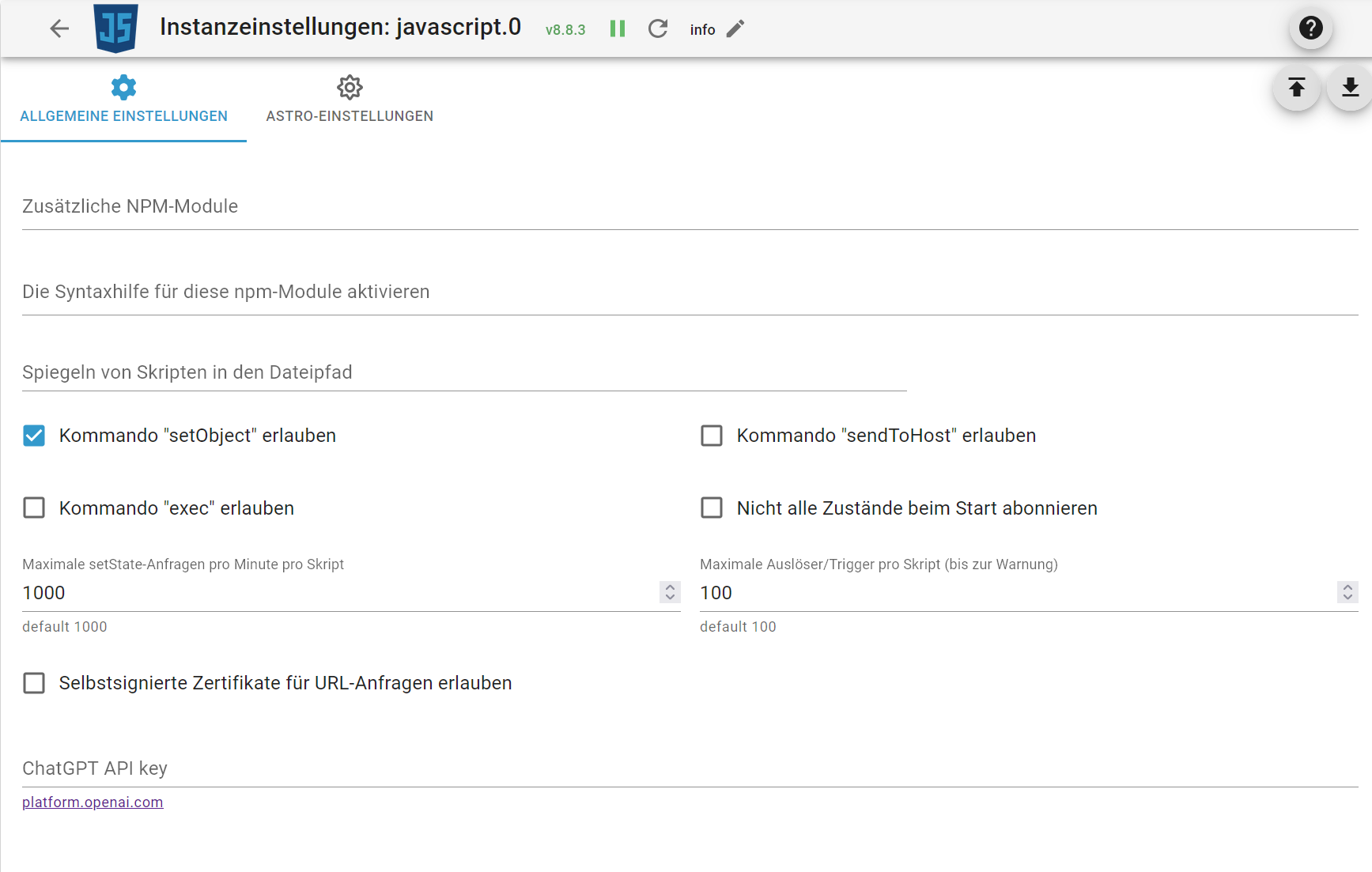
Task: Adjust setState requests stepper arrows
Action: pyautogui.click(x=670, y=592)
